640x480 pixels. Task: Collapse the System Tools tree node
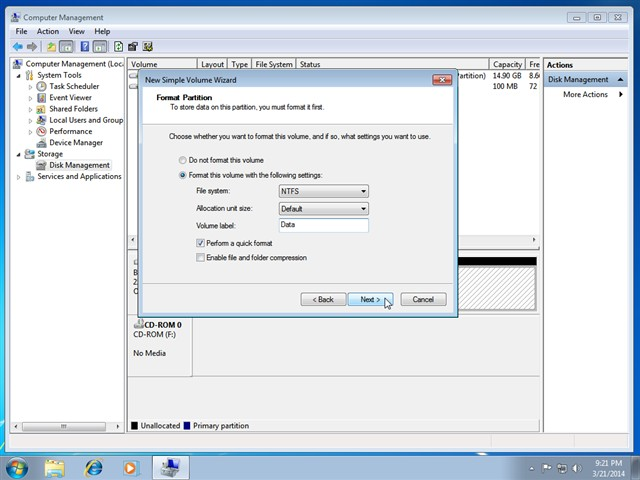18,76
